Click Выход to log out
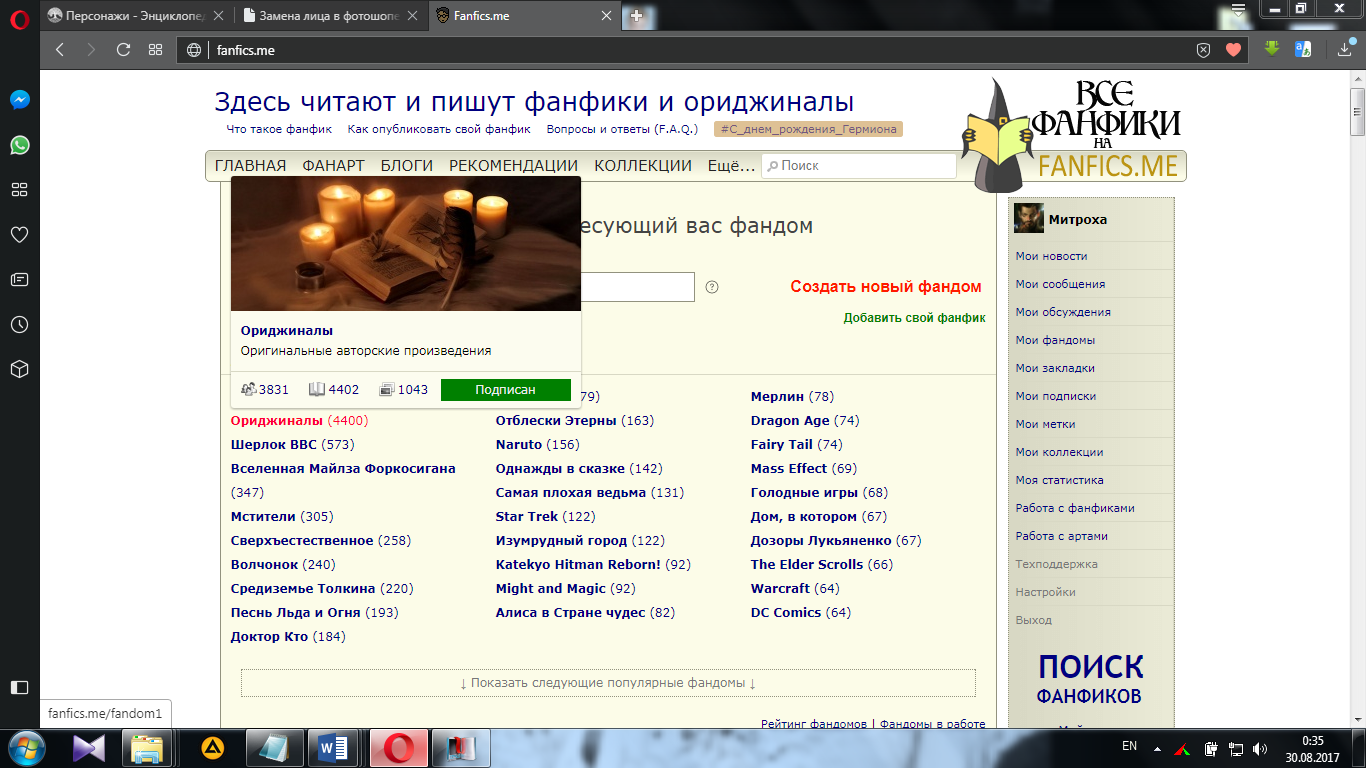1366x768 pixels. (x=1033, y=620)
